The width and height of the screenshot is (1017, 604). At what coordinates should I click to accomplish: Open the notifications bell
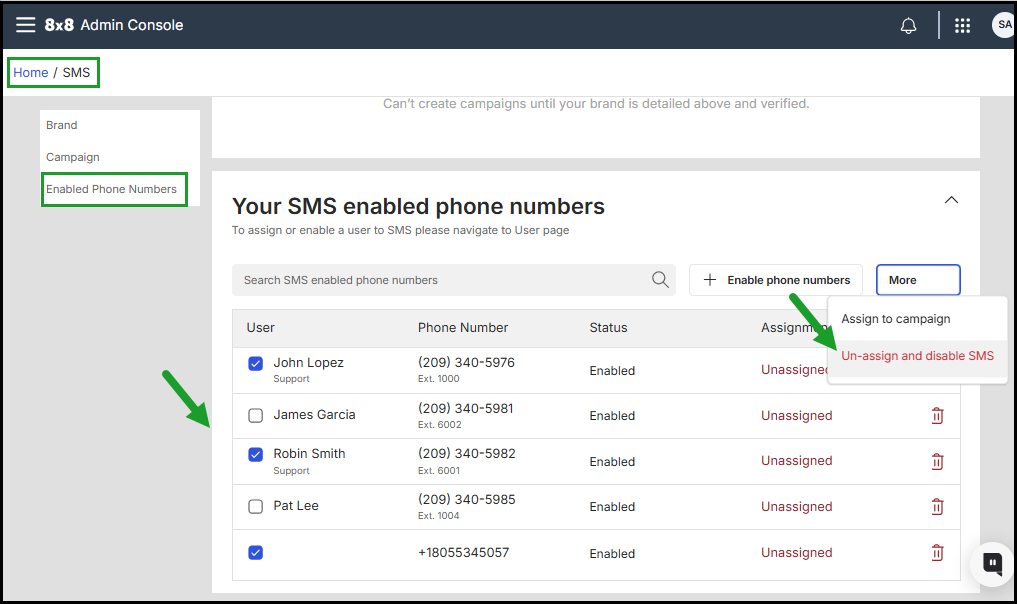click(x=908, y=26)
